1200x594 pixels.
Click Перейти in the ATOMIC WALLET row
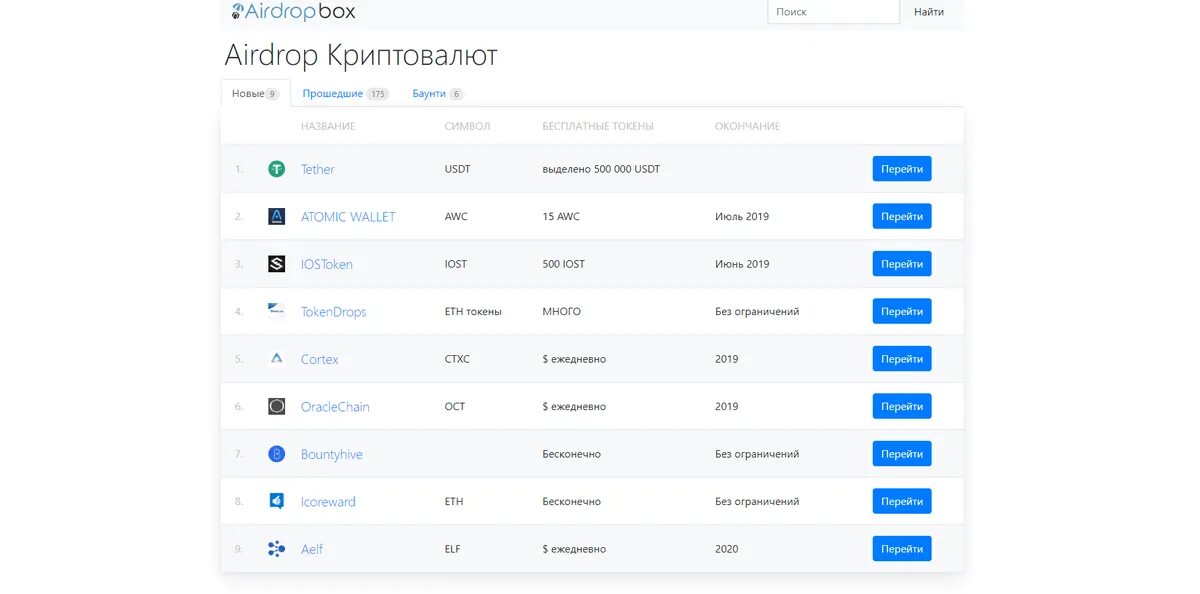[x=902, y=216]
